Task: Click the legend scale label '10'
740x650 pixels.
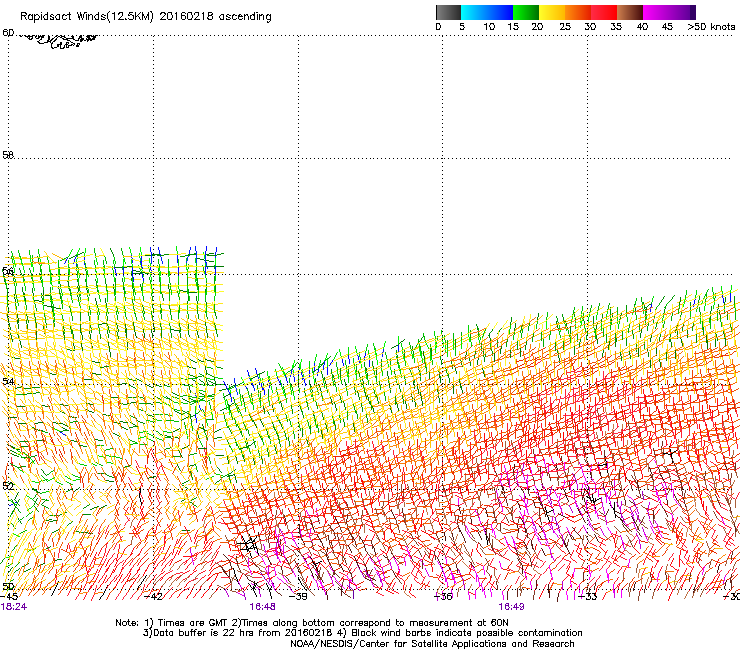Action: (x=489, y=27)
